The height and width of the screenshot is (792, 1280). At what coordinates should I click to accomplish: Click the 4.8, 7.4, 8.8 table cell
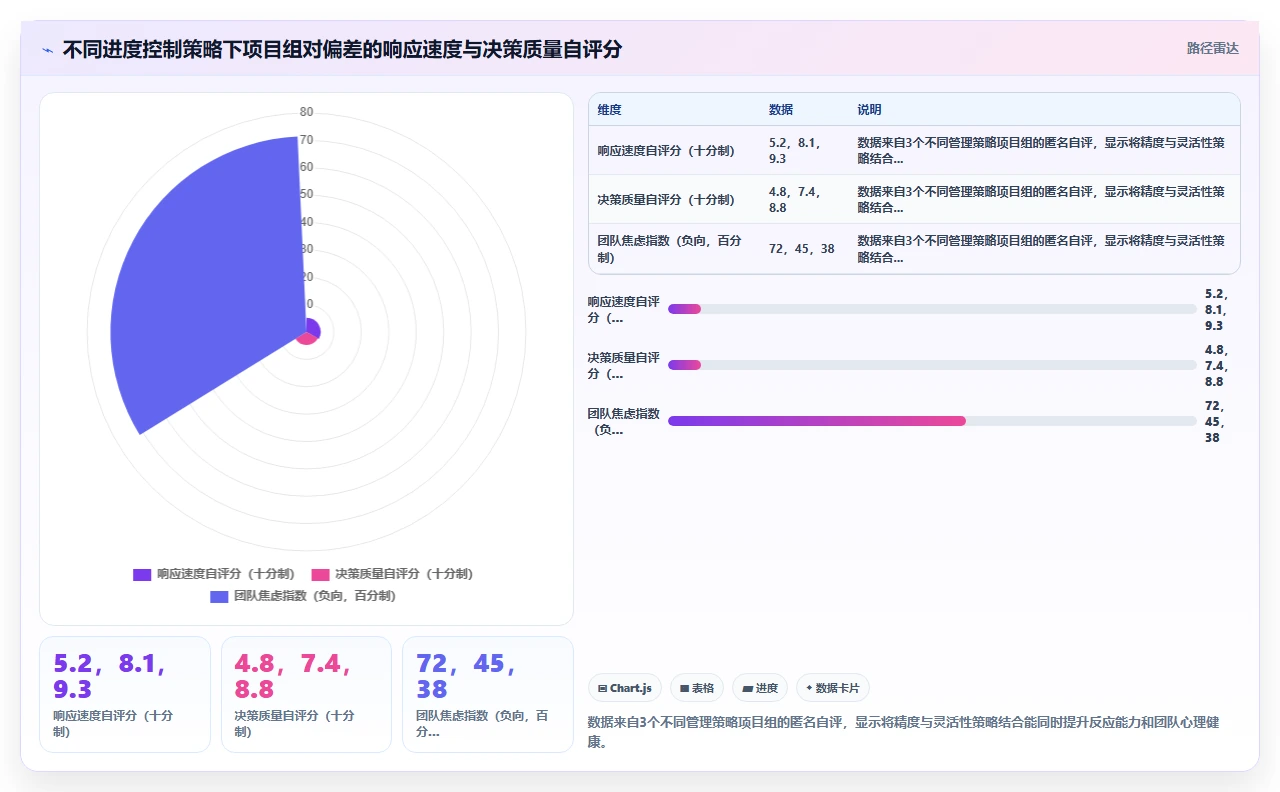coord(795,200)
